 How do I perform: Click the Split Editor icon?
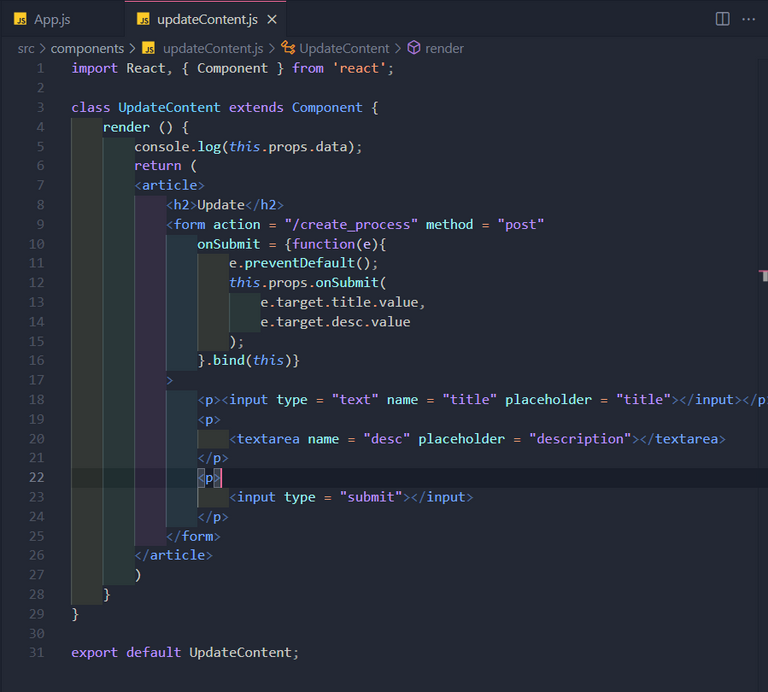pos(722,19)
